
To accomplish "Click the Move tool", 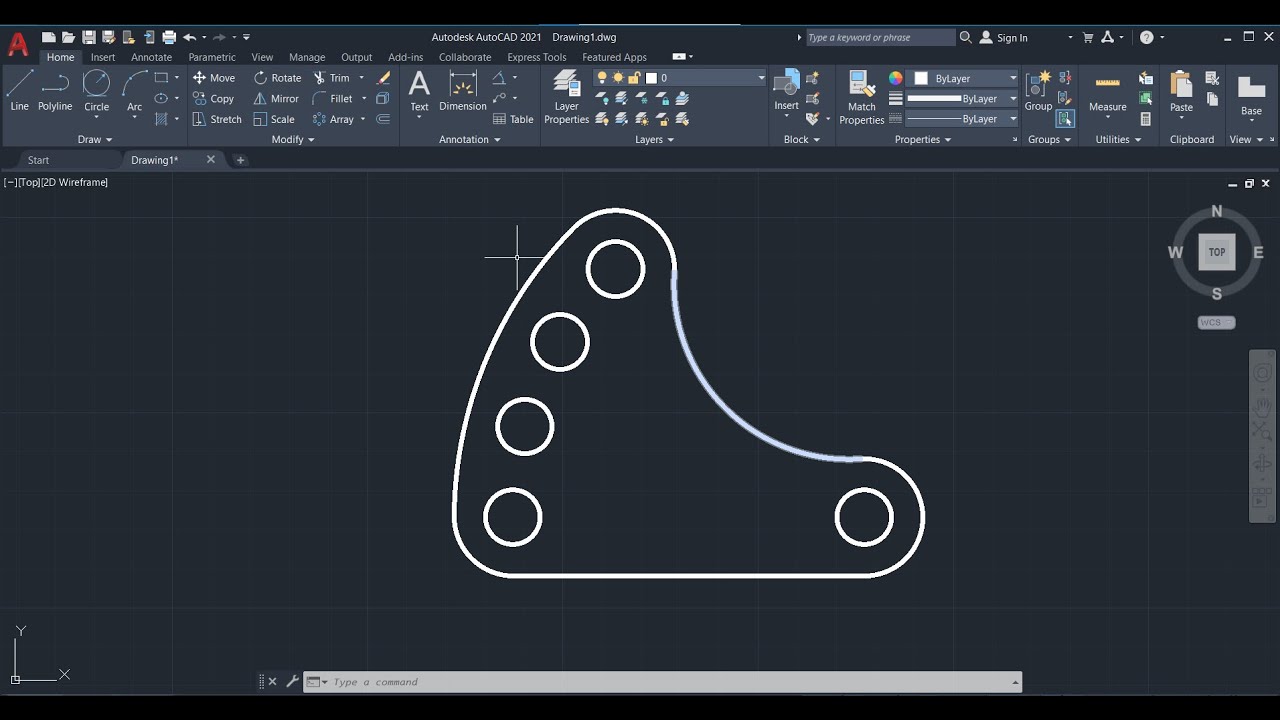I will [213, 78].
